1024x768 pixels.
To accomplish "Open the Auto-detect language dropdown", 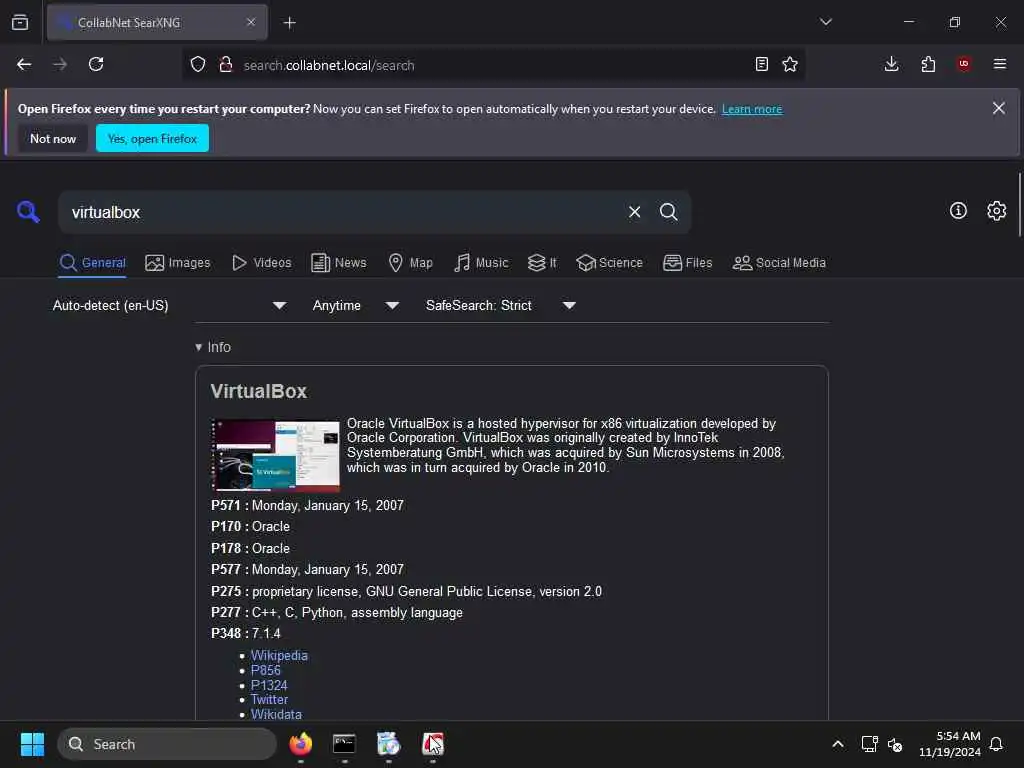I will tap(169, 306).
